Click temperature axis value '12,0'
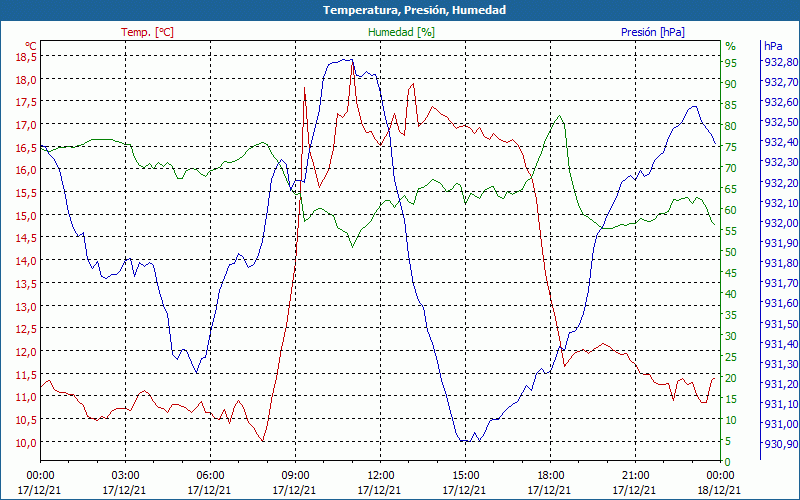 26,352
